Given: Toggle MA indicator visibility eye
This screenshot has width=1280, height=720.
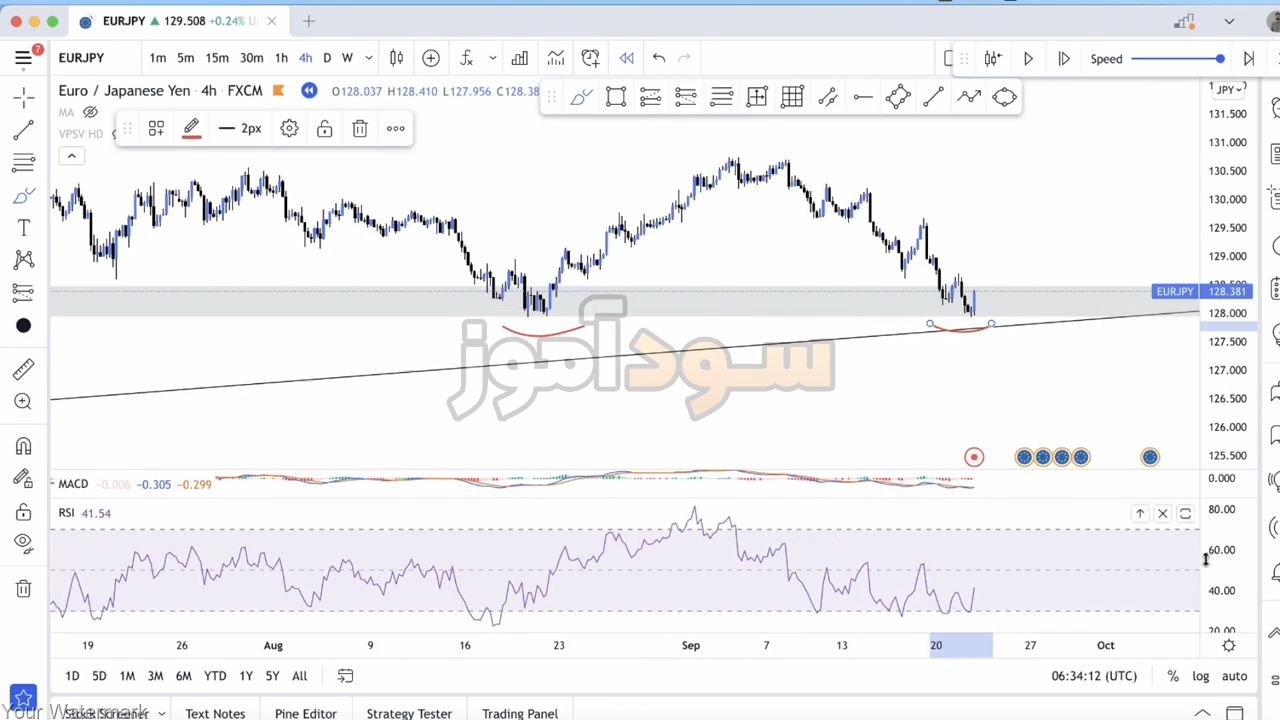Looking at the screenshot, I should coord(90,112).
